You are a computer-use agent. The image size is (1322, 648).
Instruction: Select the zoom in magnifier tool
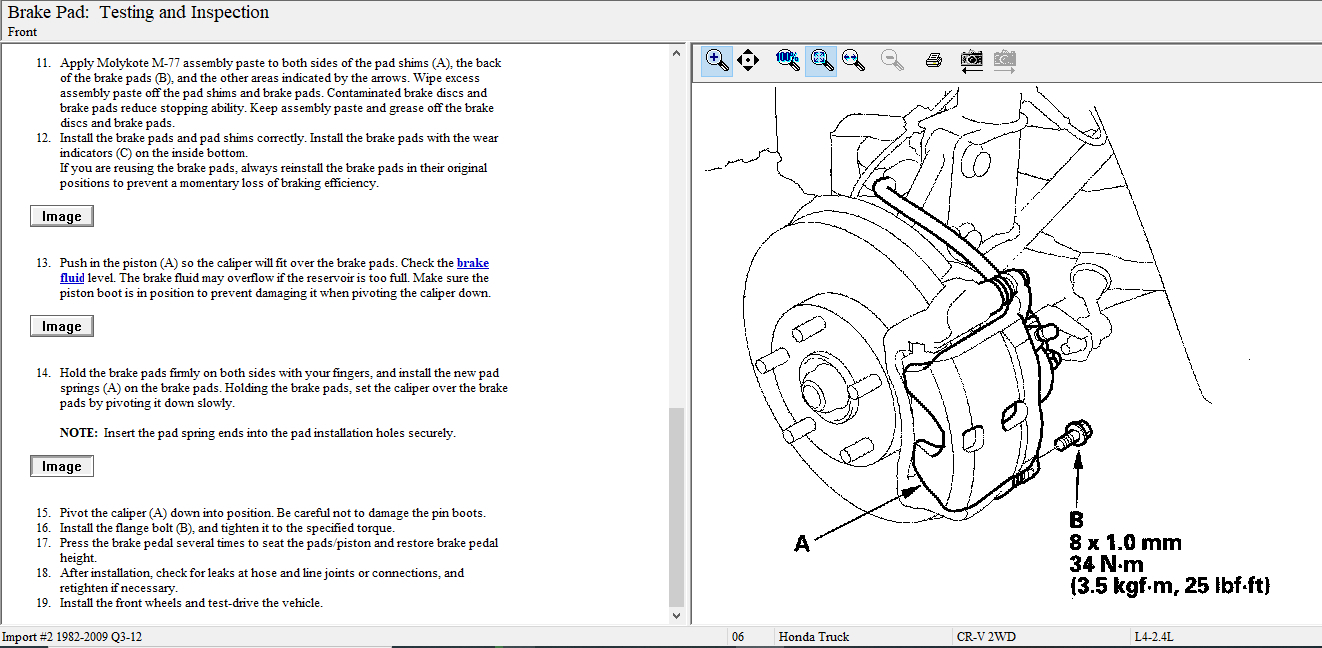click(x=717, y=61)
